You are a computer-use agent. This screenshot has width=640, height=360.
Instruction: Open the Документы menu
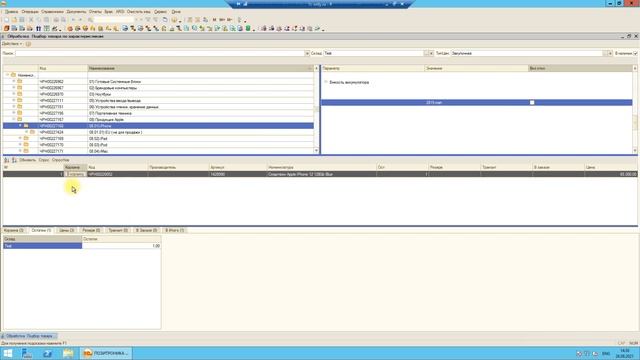(76, 12)
